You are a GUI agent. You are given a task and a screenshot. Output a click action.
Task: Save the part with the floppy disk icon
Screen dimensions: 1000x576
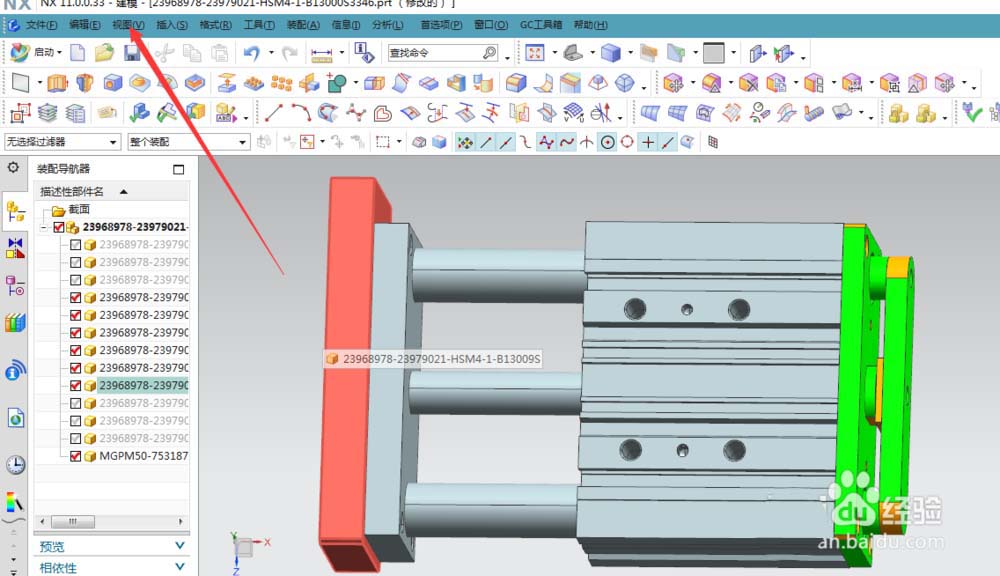(x=132, y=52)
